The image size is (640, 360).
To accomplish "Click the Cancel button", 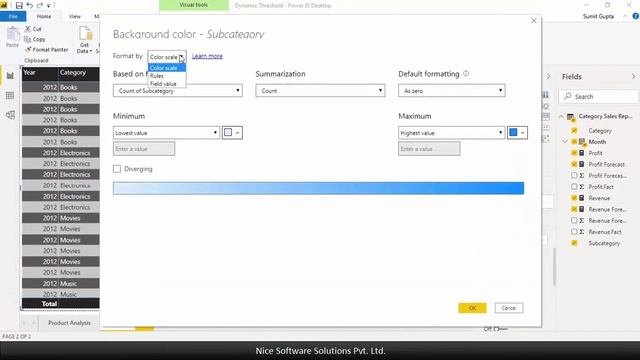I will click(509, 308).
